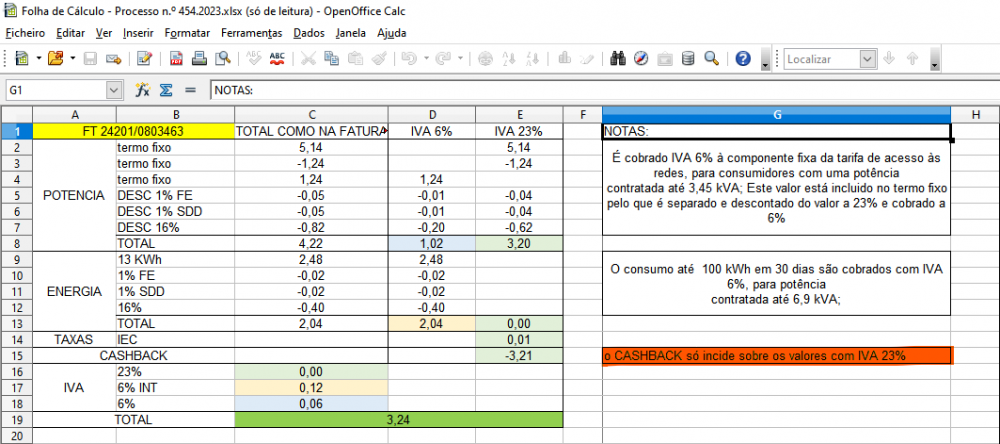Select row 19 header
The image size is (1000, 444).
click(x=16, y=421)
